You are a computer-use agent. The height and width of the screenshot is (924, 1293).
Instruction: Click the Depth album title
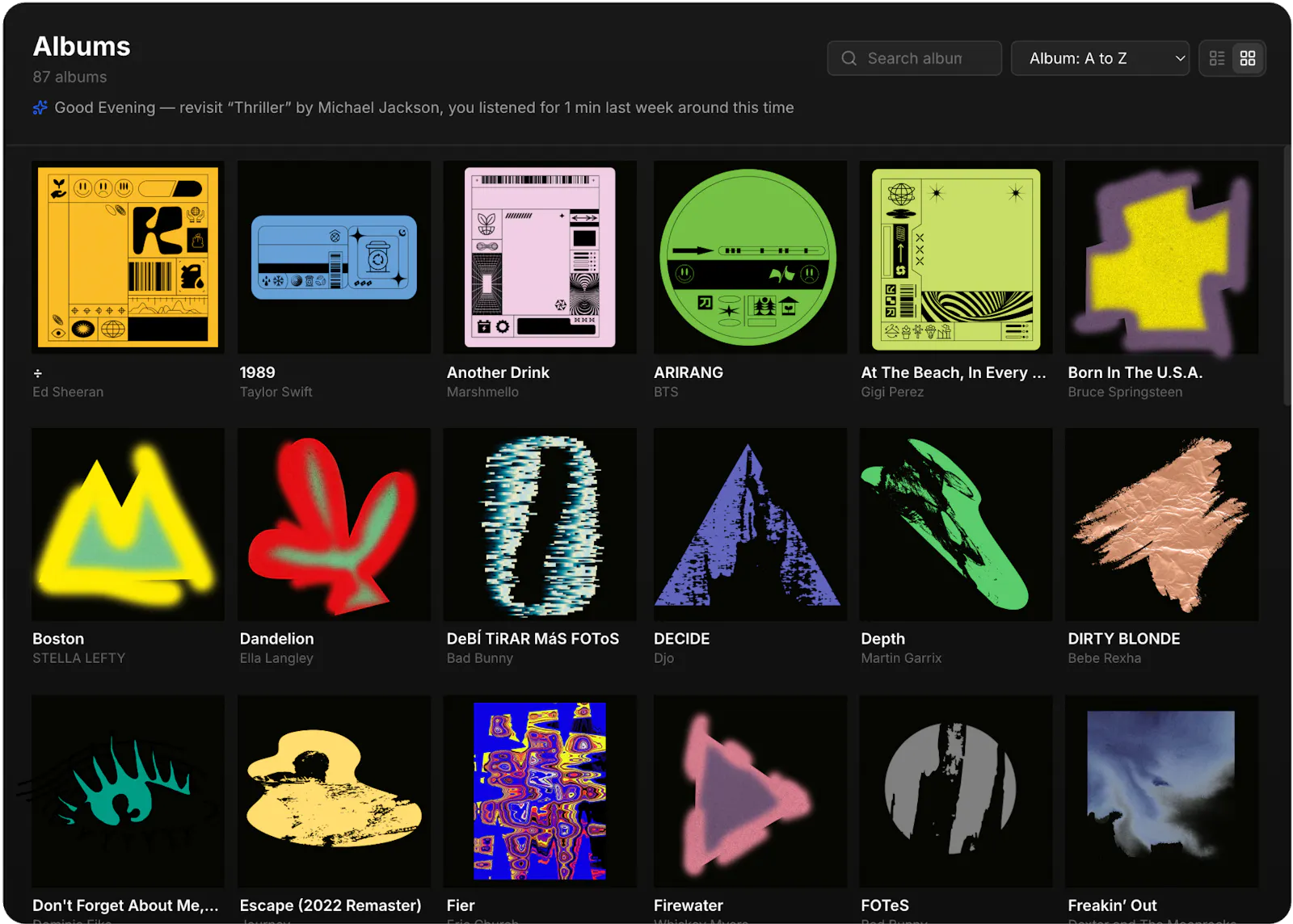882,639
